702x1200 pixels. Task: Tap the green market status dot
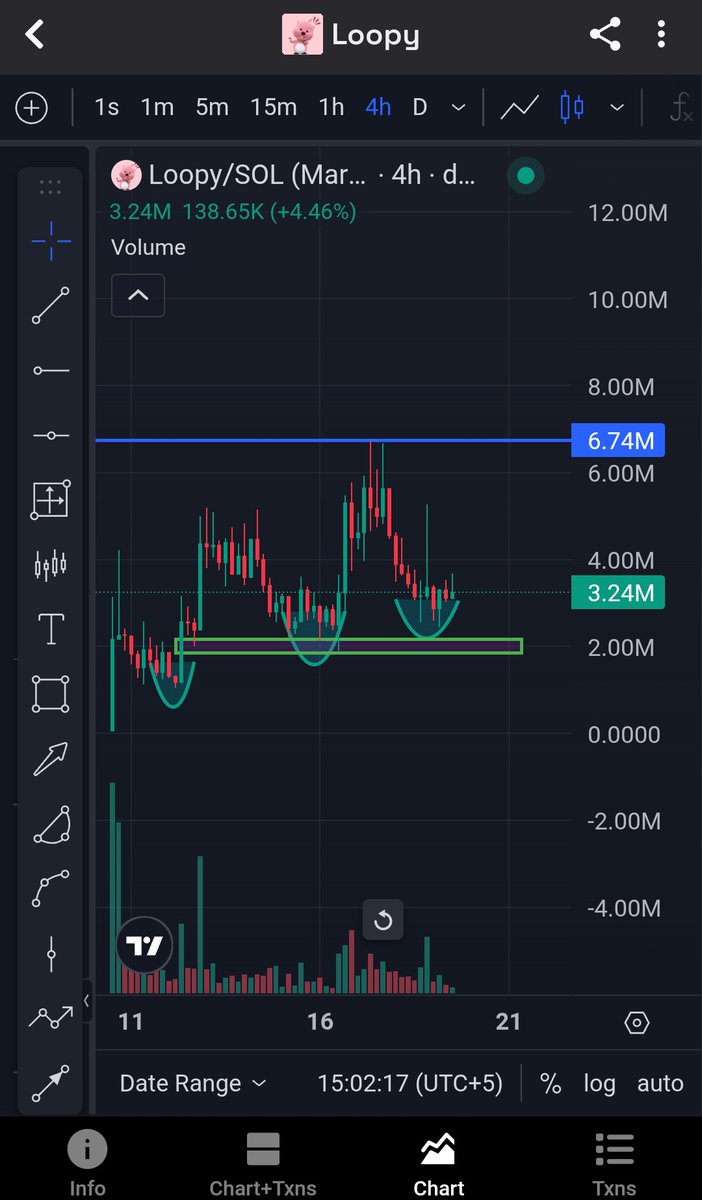(526, 177)
